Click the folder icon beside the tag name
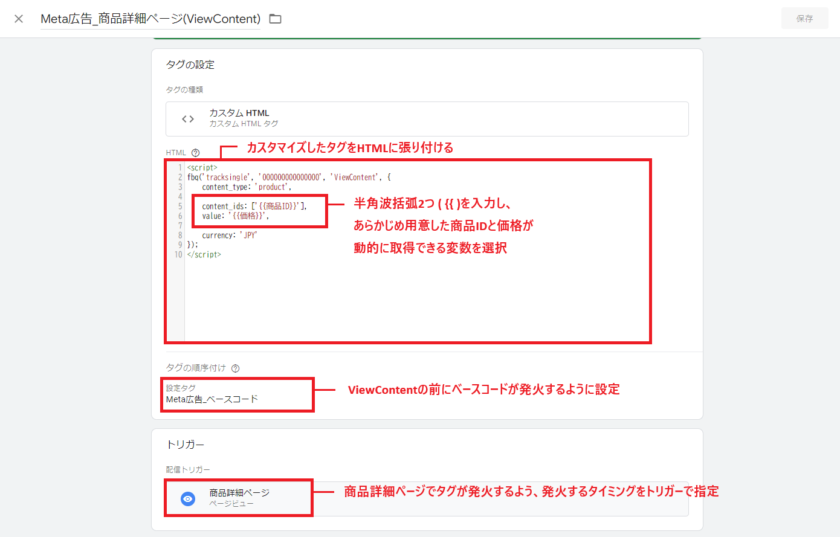The height and width of the screenshot is (537, 840). [276, 19]
